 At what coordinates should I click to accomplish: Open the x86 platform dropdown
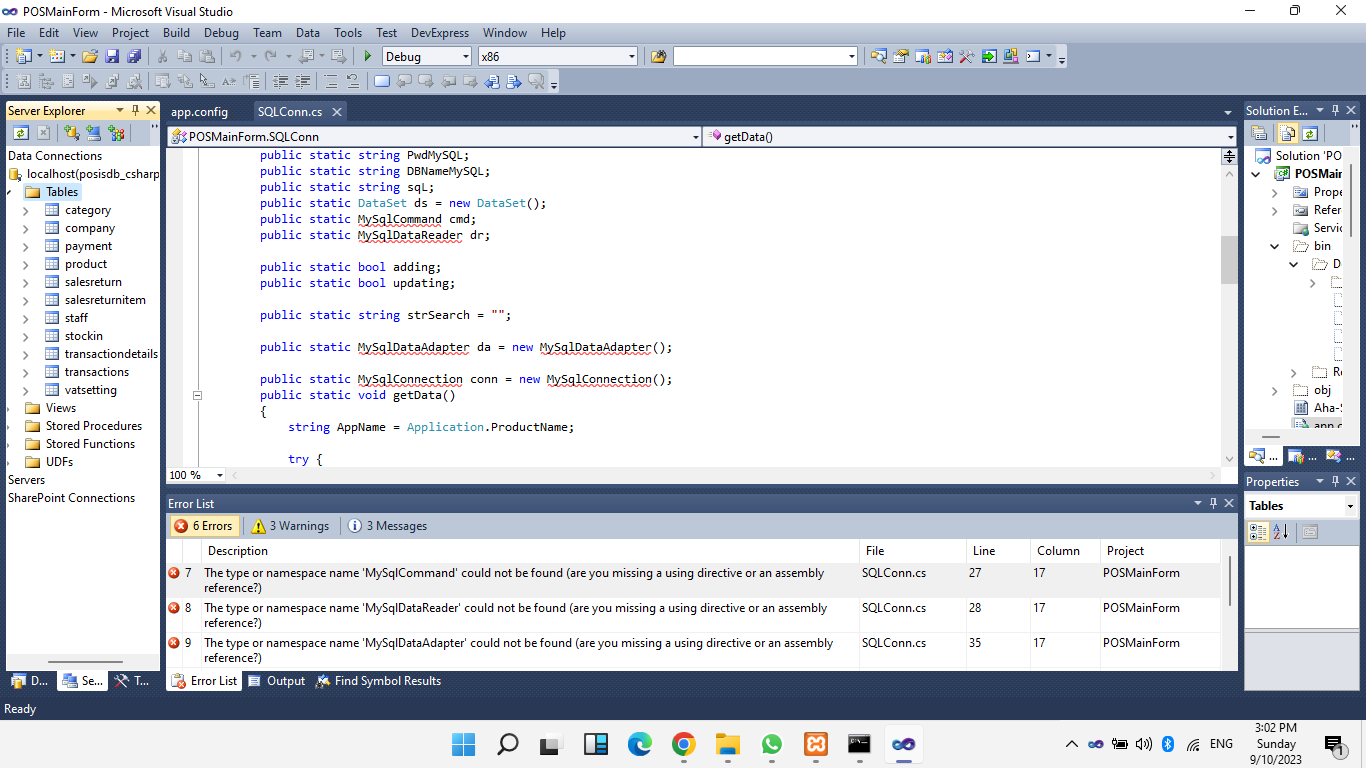point(631,57)
